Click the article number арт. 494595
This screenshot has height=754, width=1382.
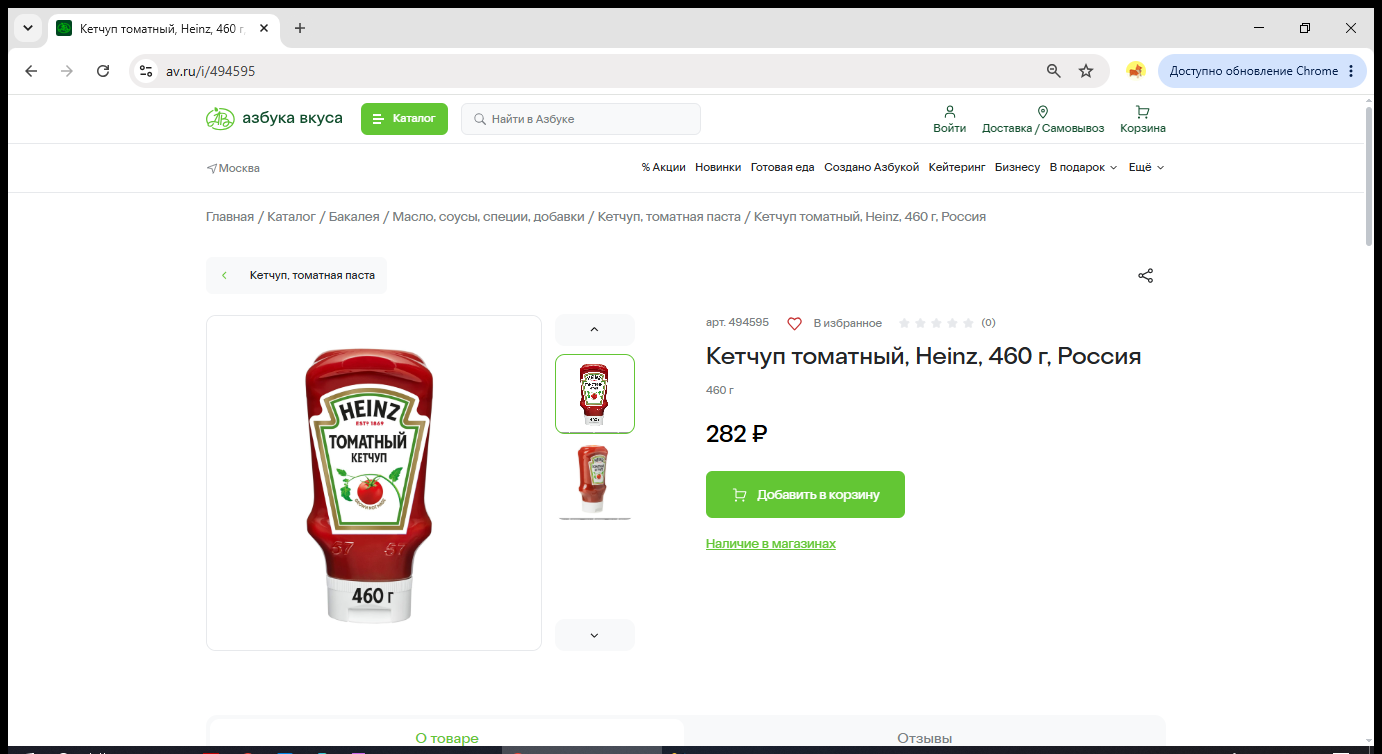[737, 323]
